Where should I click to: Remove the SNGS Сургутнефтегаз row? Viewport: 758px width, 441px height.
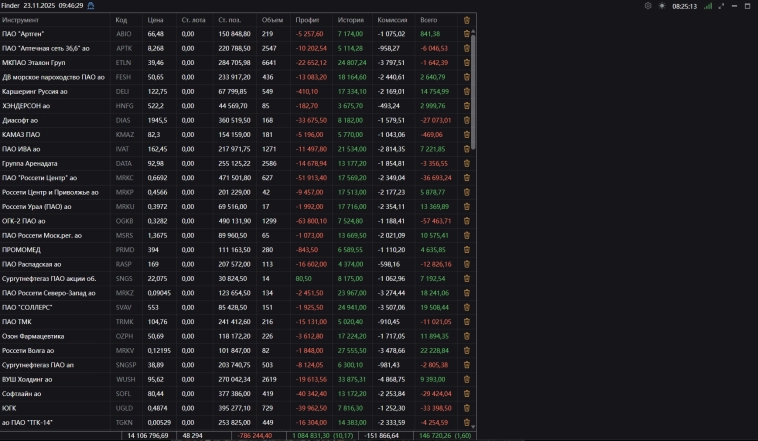(x=466, y=279)
